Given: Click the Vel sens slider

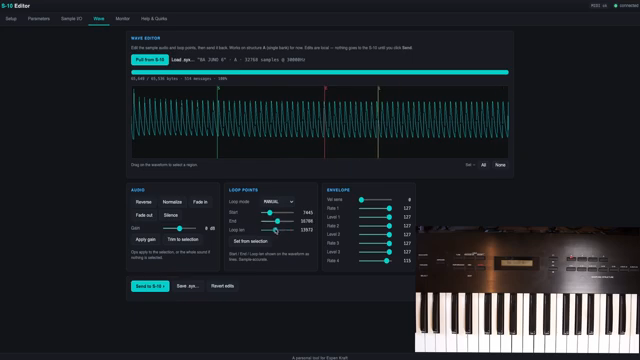Looking at the screenshot, I should 376,200.
